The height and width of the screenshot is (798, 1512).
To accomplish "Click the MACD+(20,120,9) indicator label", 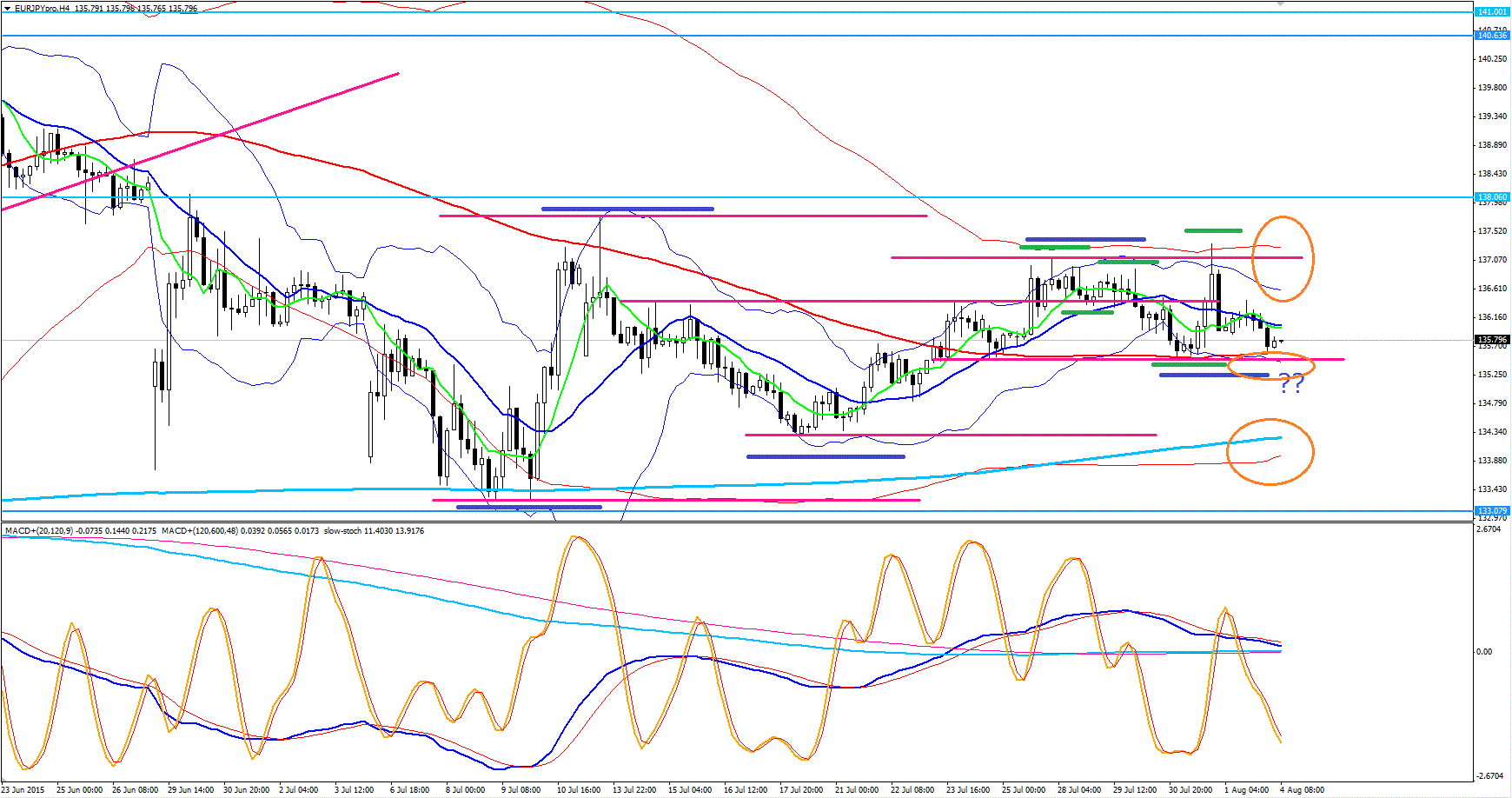I will pos(39,530).
